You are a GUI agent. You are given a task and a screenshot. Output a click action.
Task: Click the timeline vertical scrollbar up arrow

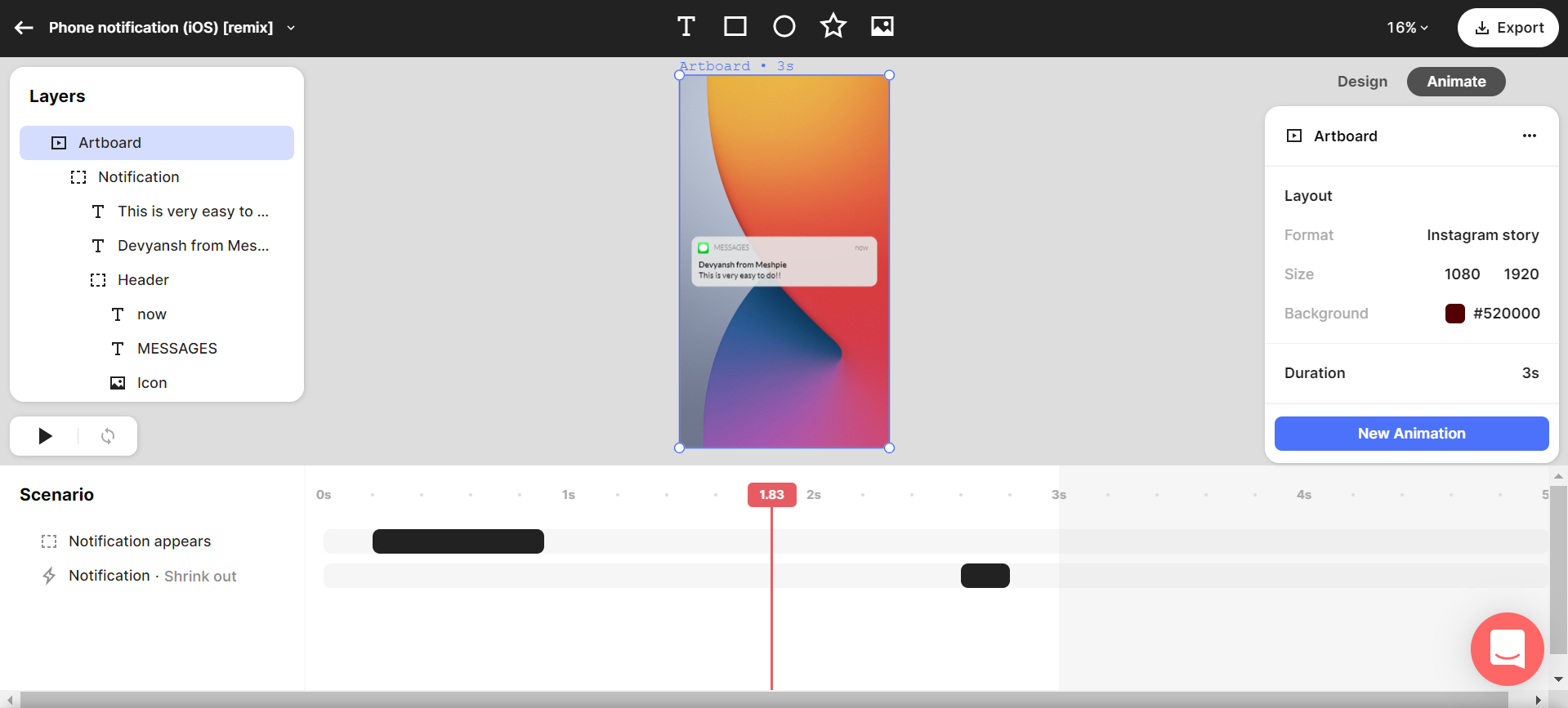pyautogui.click(x=1559, y=475)
